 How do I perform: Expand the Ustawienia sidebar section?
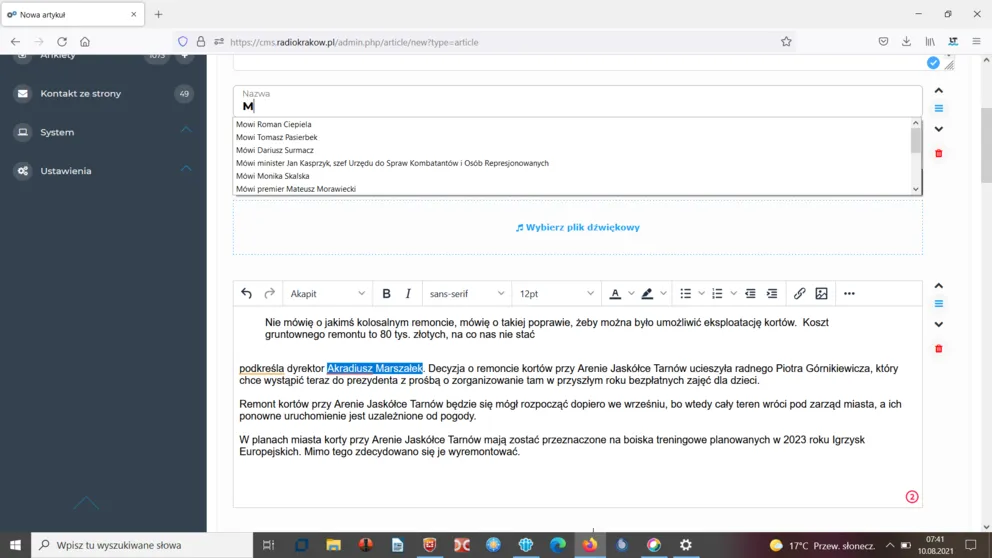pos(103,171)
